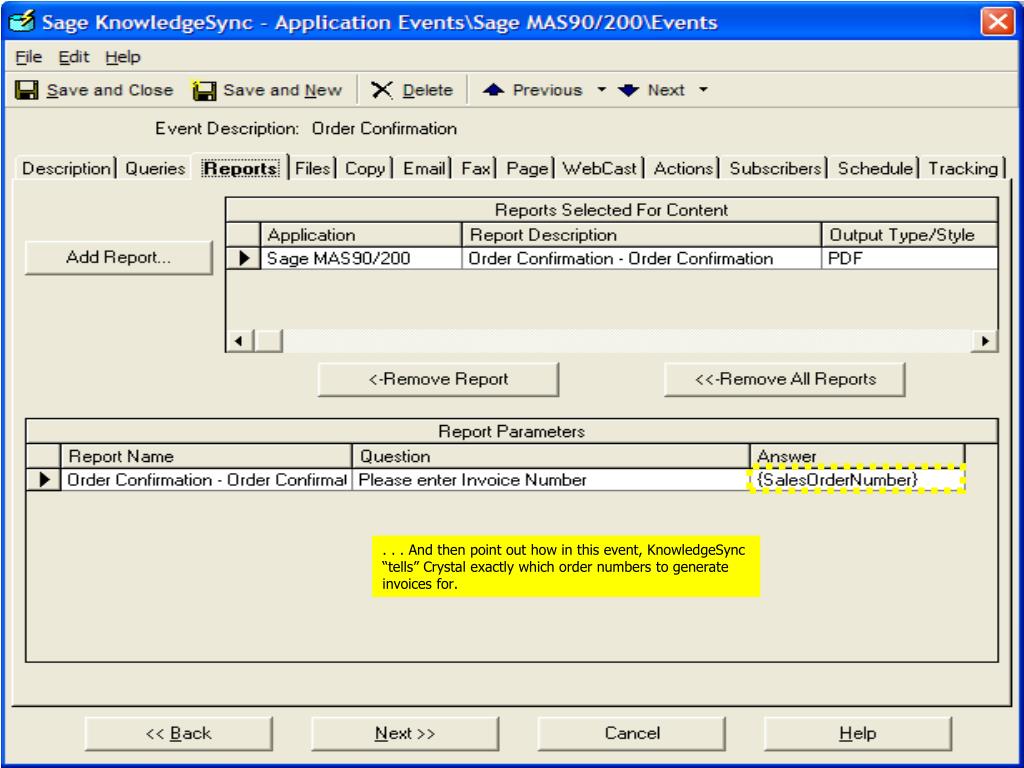Go to the Page tab

pyautogui.click(x=527, y=168)
